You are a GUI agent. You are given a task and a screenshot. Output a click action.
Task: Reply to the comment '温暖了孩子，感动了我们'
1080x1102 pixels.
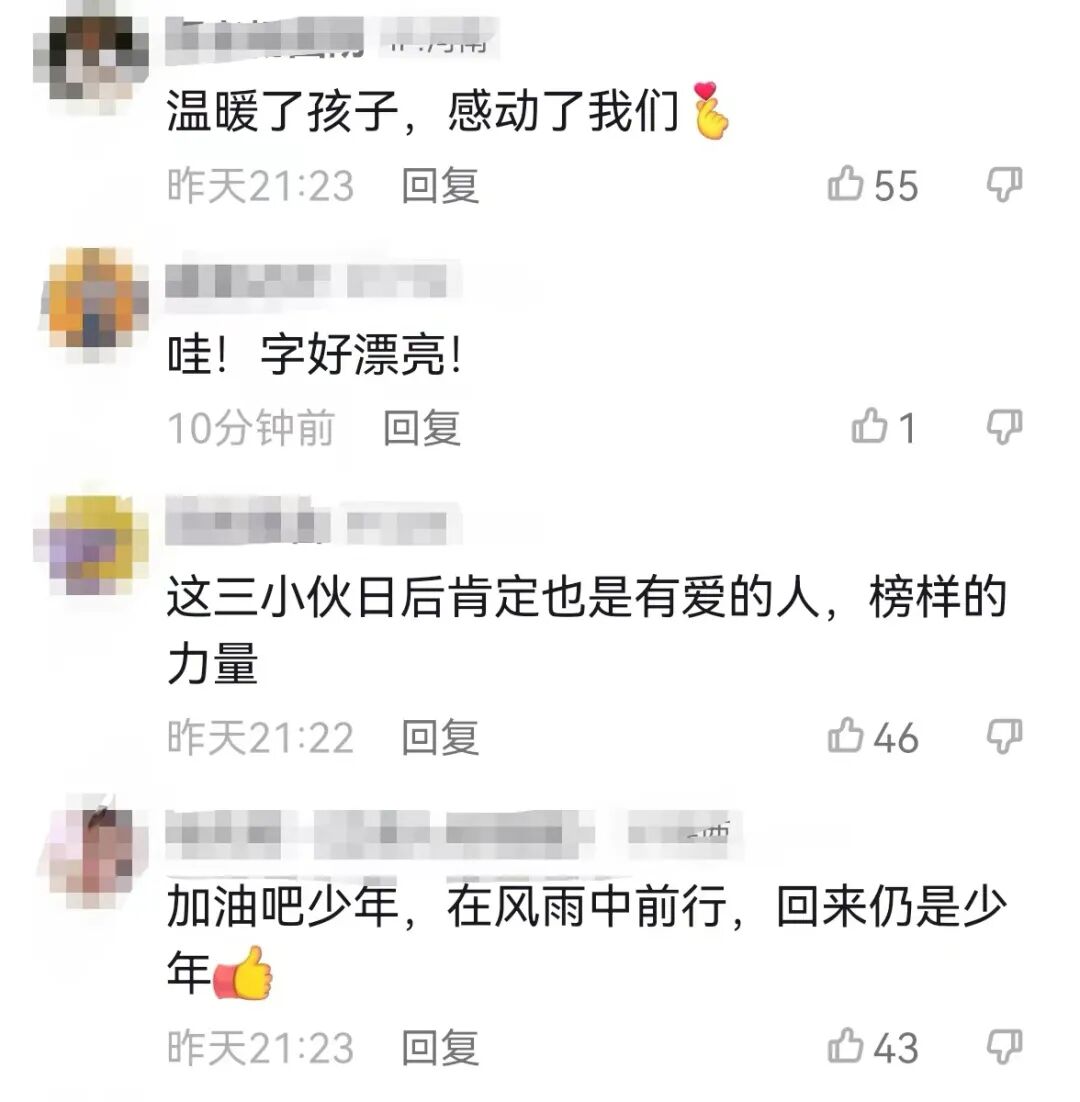[440, 186]
